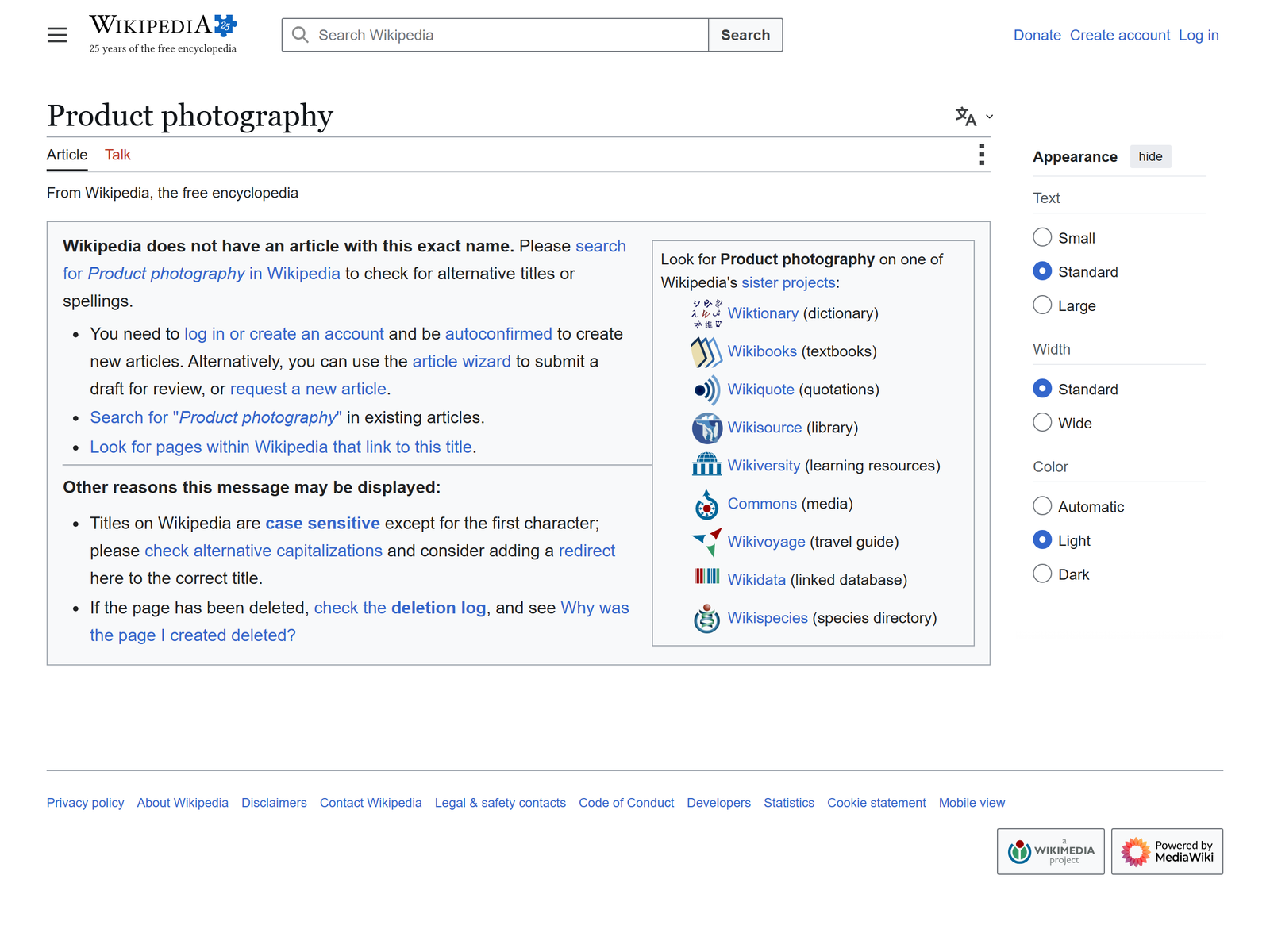Open the Wikivoyage travel guide link
This screenshot has height=952, width=1270.
767,542
